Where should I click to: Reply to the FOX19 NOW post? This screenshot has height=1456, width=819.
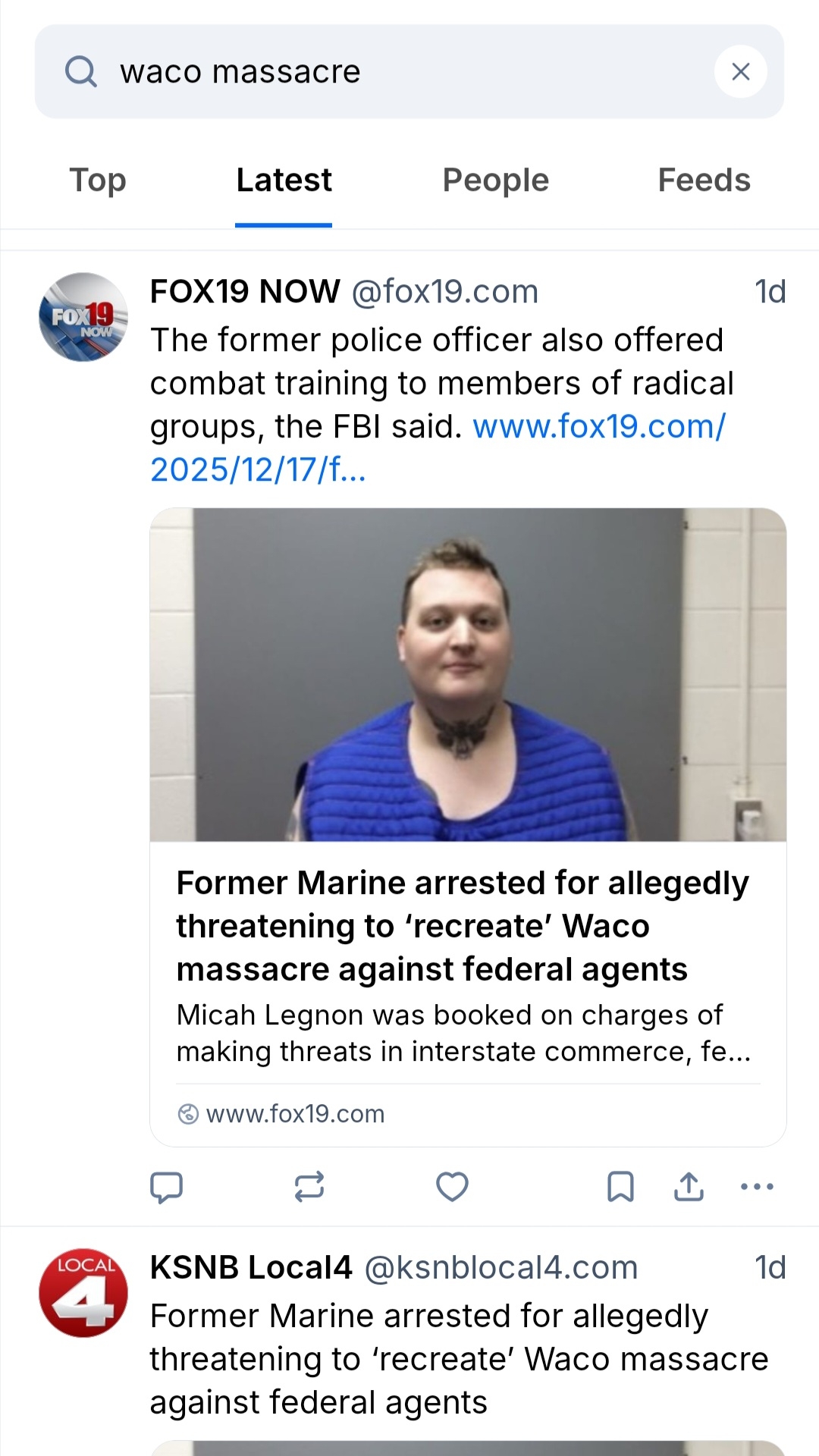click(x=167, y=1187)
